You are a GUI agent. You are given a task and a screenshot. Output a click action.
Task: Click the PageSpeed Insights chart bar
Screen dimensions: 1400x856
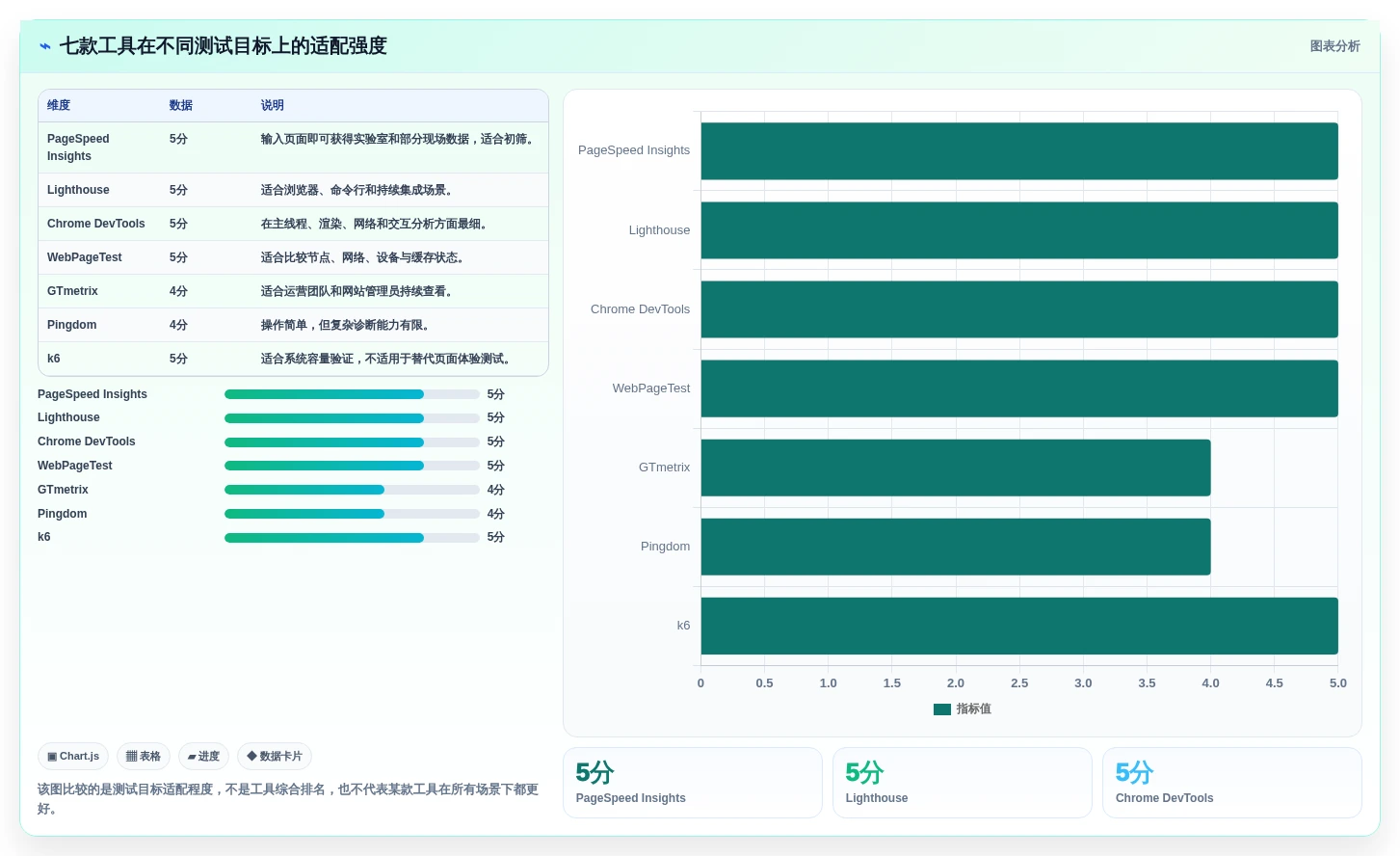[x=1019, y=151]
